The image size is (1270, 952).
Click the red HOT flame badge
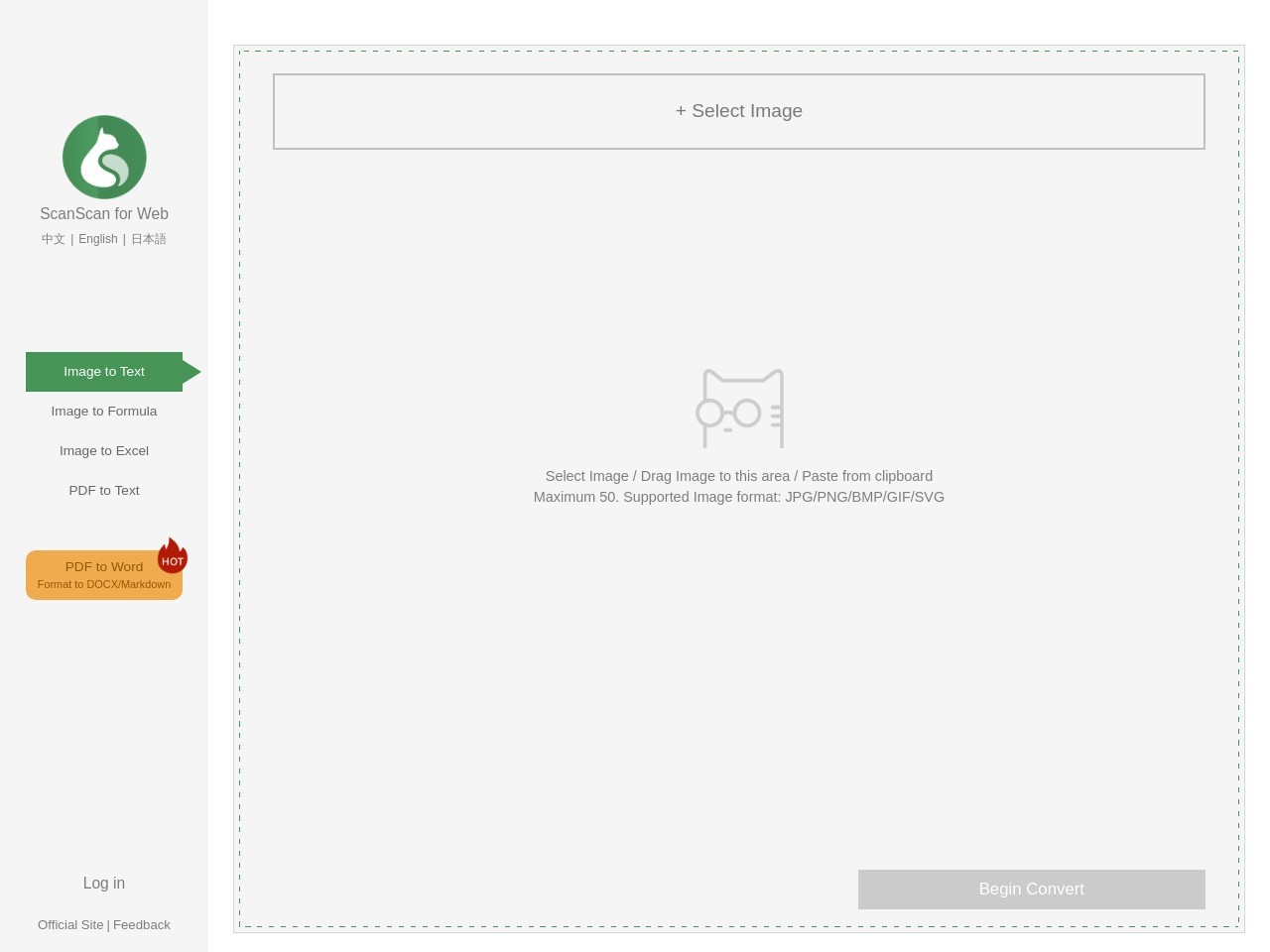click(173, 555)
